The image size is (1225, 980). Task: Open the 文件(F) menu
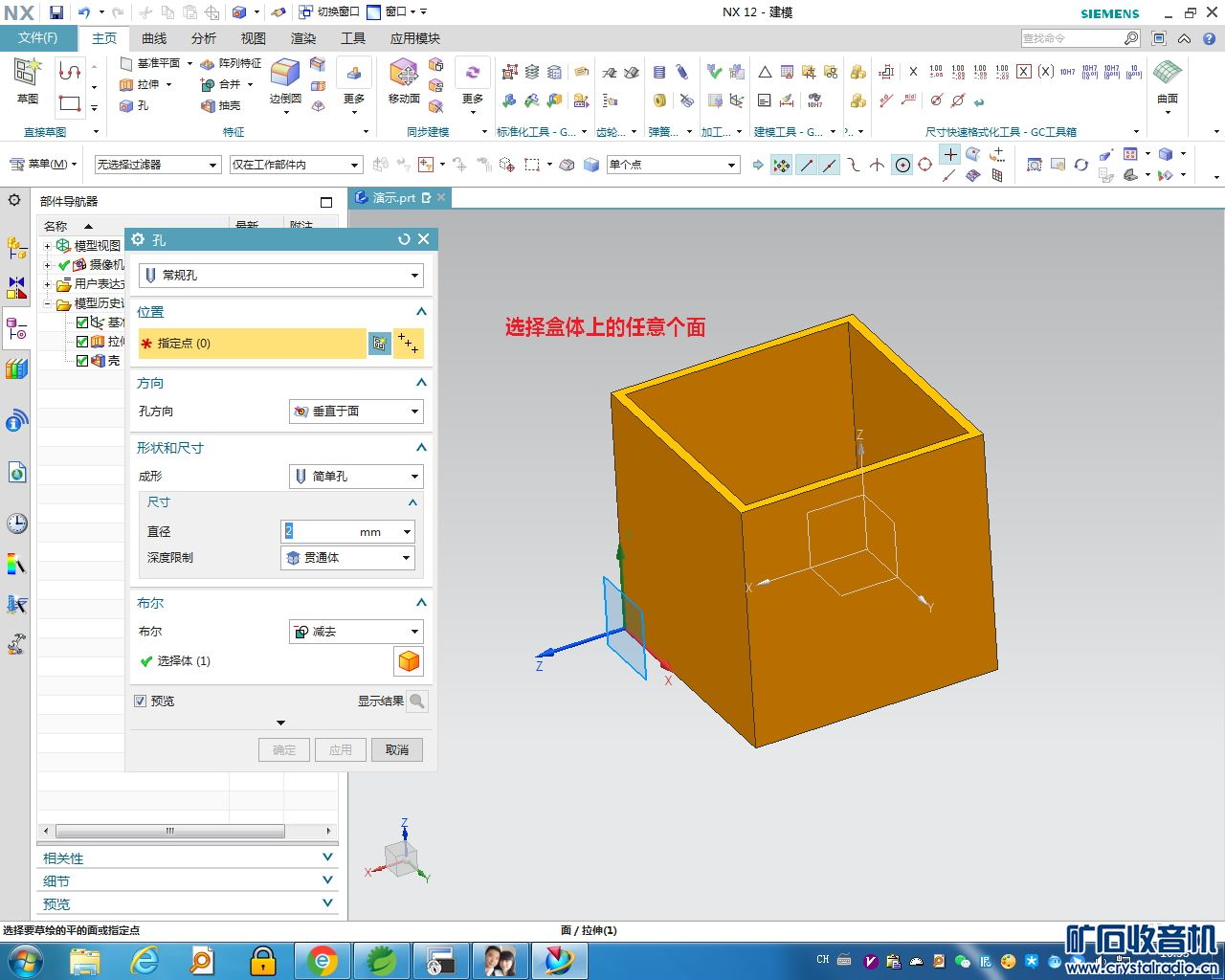[38, 38]
